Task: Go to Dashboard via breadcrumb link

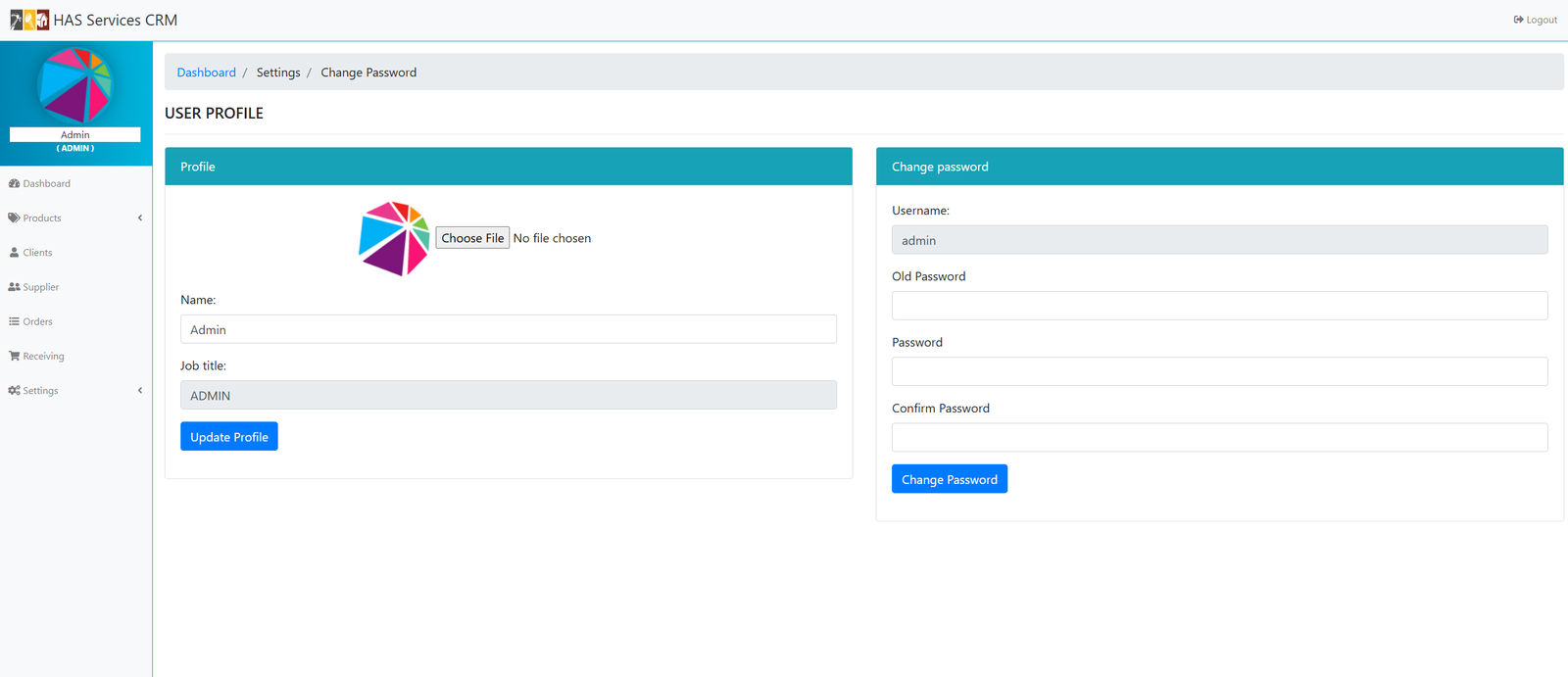Action: click(206, 73)
